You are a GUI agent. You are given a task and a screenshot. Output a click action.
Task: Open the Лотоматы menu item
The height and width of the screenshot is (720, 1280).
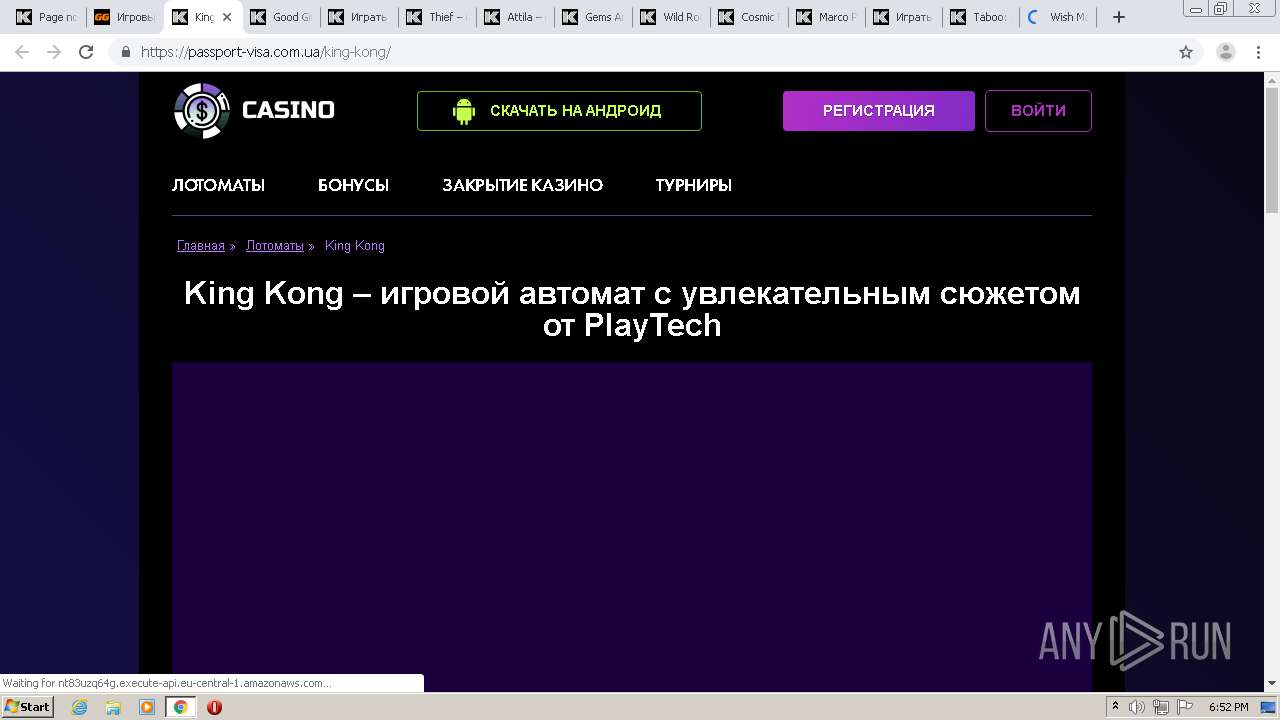[218, 185]
